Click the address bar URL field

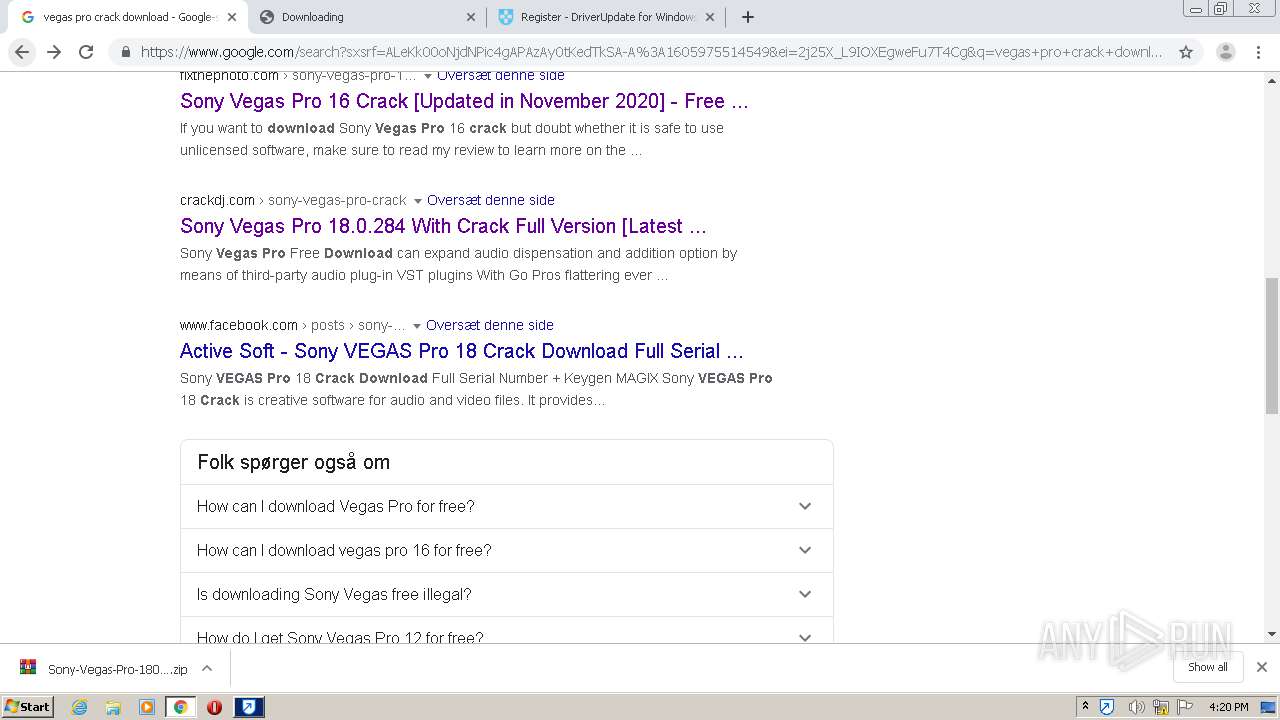coord(652,52)
